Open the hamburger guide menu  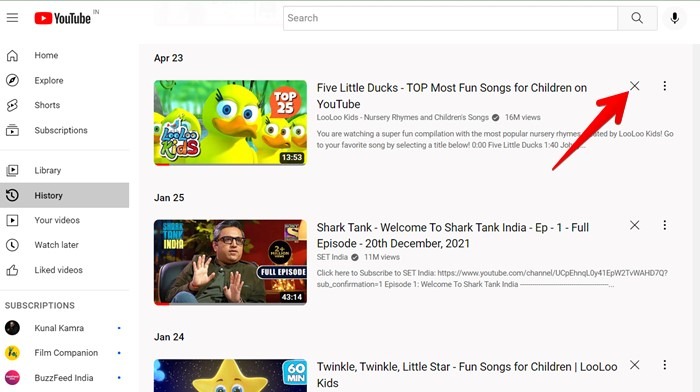[x=12, y=18]
